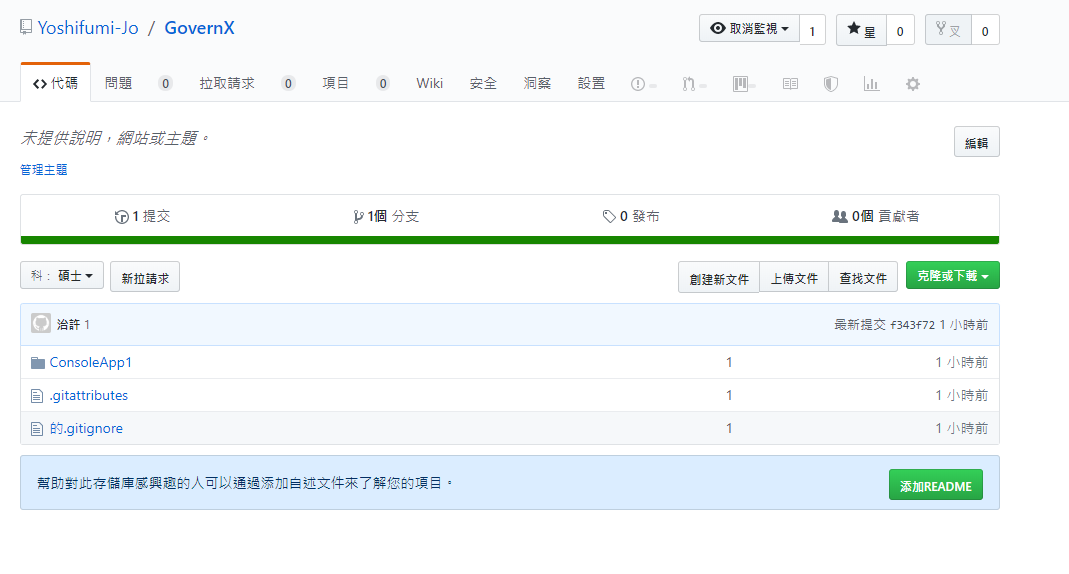This screenshot has height=574, width=1069.
Task: Click the people icon beside 0個 貢獻者
Action: [839, 216]
